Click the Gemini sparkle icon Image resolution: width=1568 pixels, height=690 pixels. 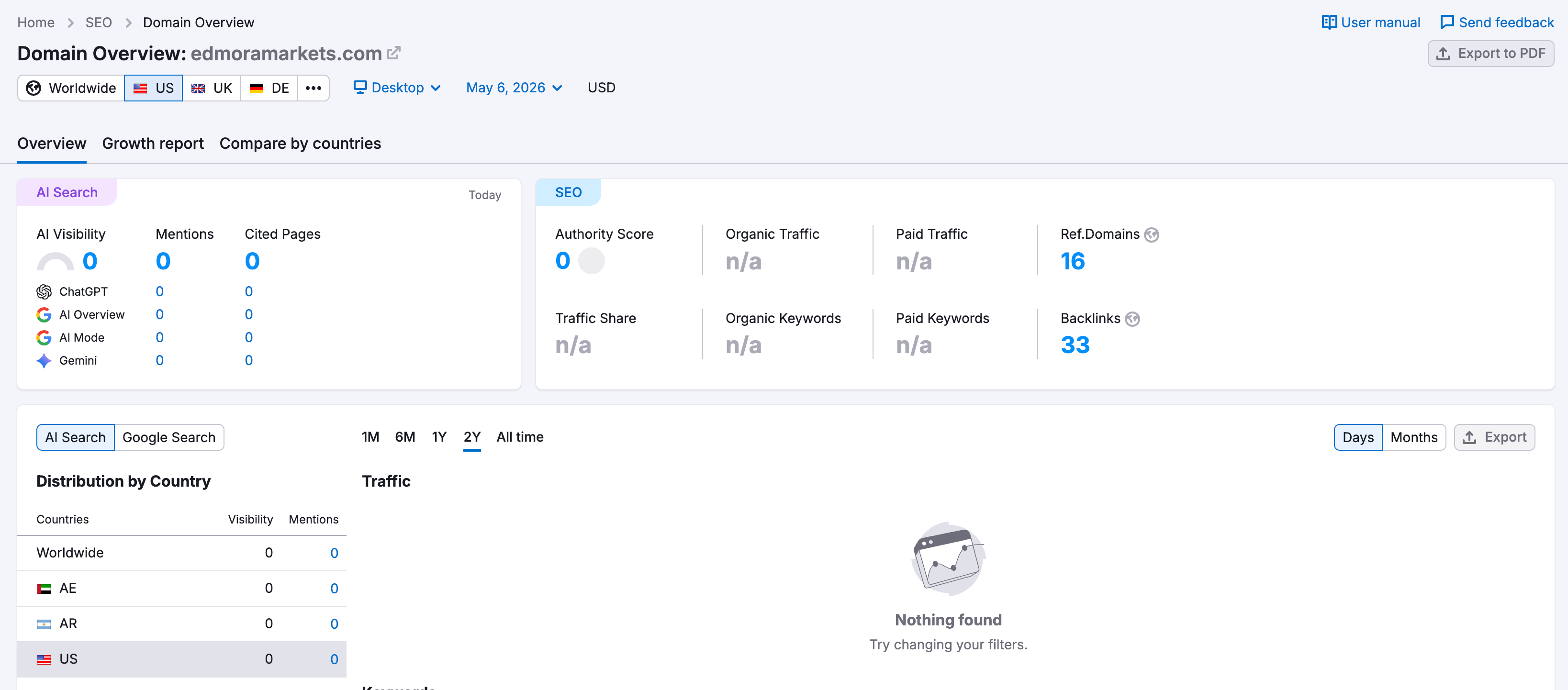click(x=44, y=361)
